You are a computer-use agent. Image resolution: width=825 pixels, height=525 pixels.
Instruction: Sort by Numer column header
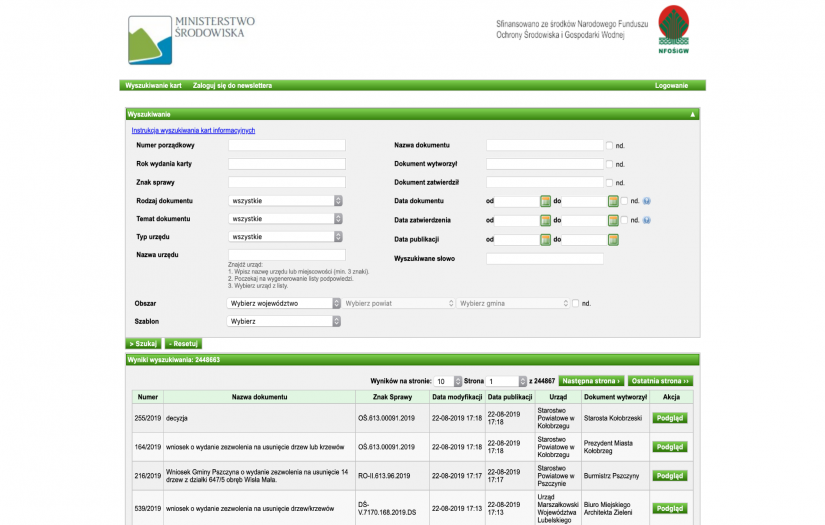click(148, 397)
